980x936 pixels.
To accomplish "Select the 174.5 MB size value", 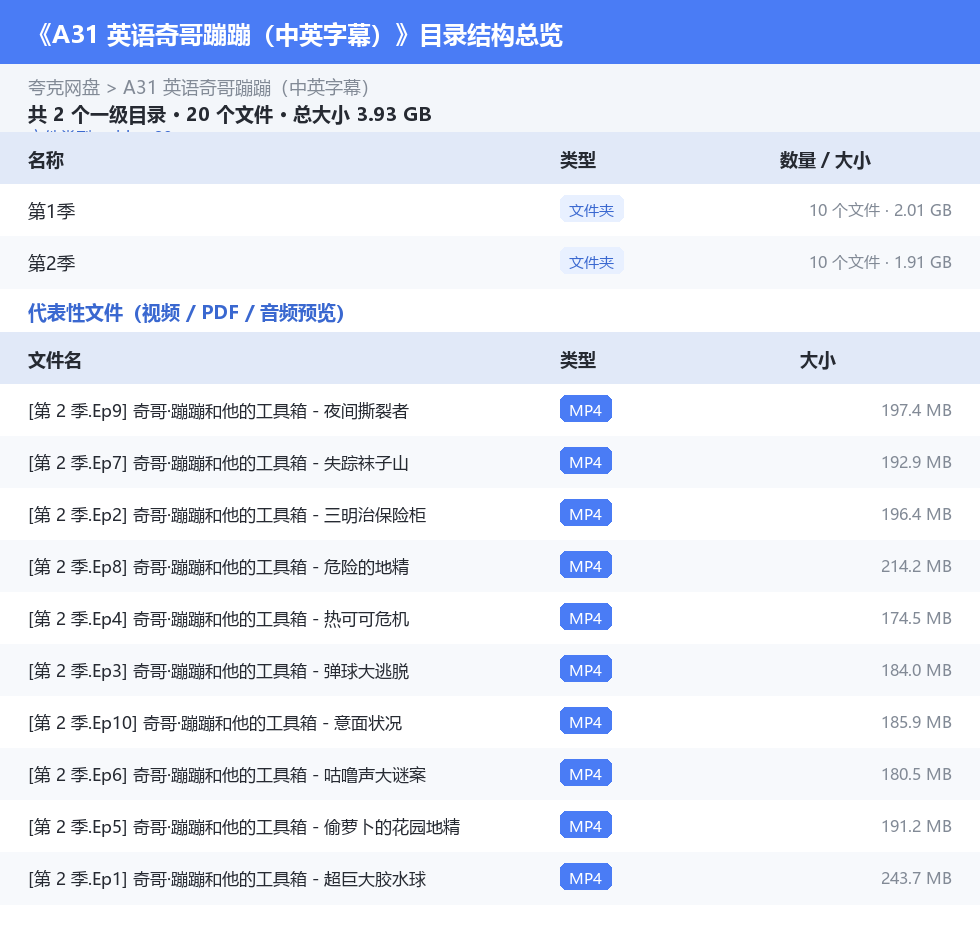I will 916,617.
